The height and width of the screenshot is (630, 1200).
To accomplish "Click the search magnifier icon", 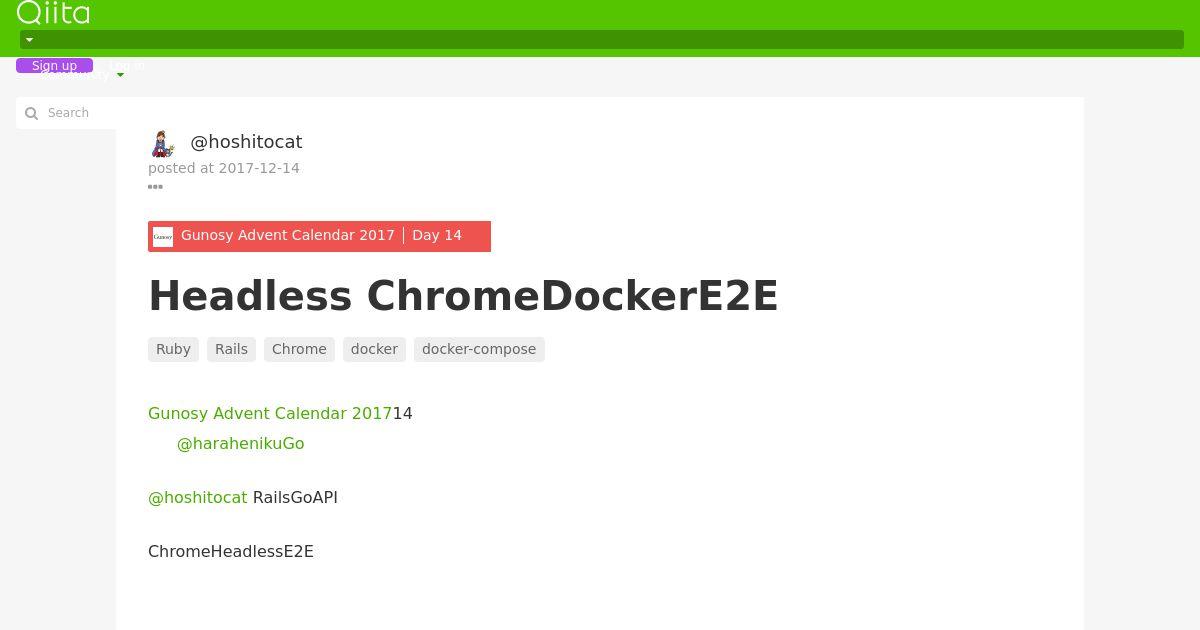I will pyautogui.click(x=31, y=113).
